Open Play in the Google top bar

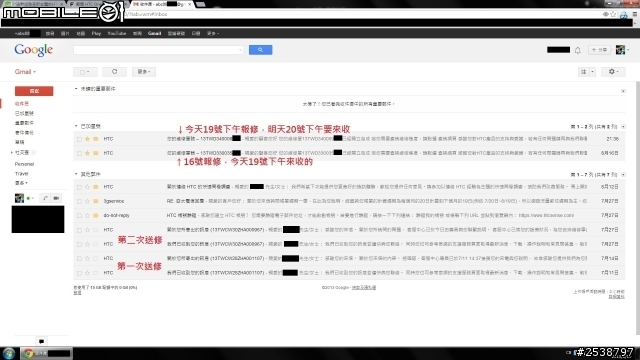click(96, 33)
